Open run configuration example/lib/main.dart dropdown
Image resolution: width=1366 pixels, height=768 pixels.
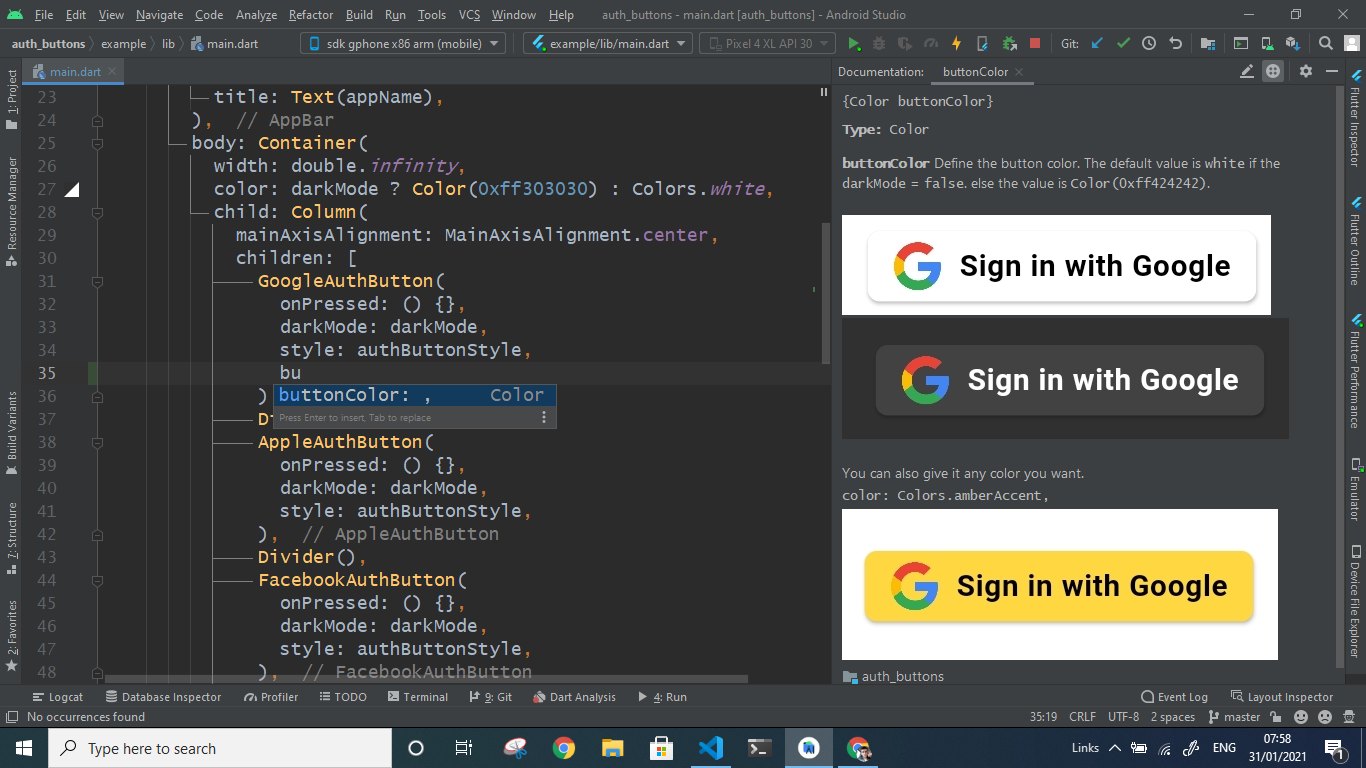(x=608, y=44)
